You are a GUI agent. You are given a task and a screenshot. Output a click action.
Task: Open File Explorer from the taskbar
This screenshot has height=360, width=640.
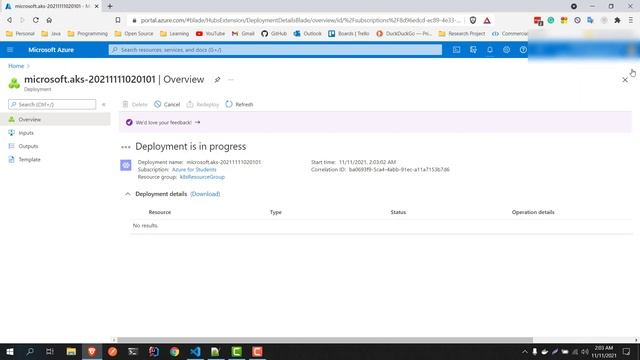coord(71,351)
